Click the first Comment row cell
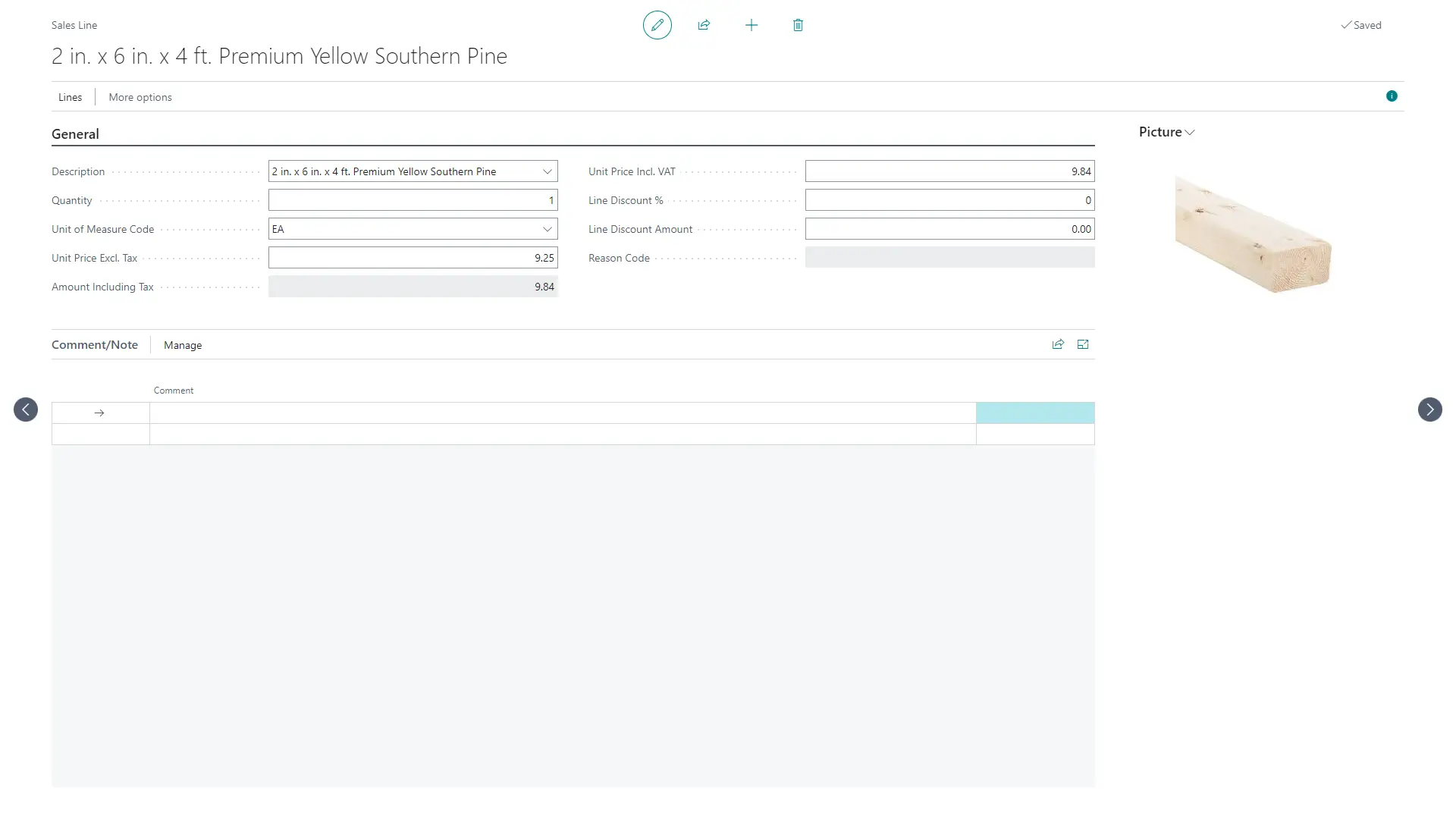 point(562,413)
